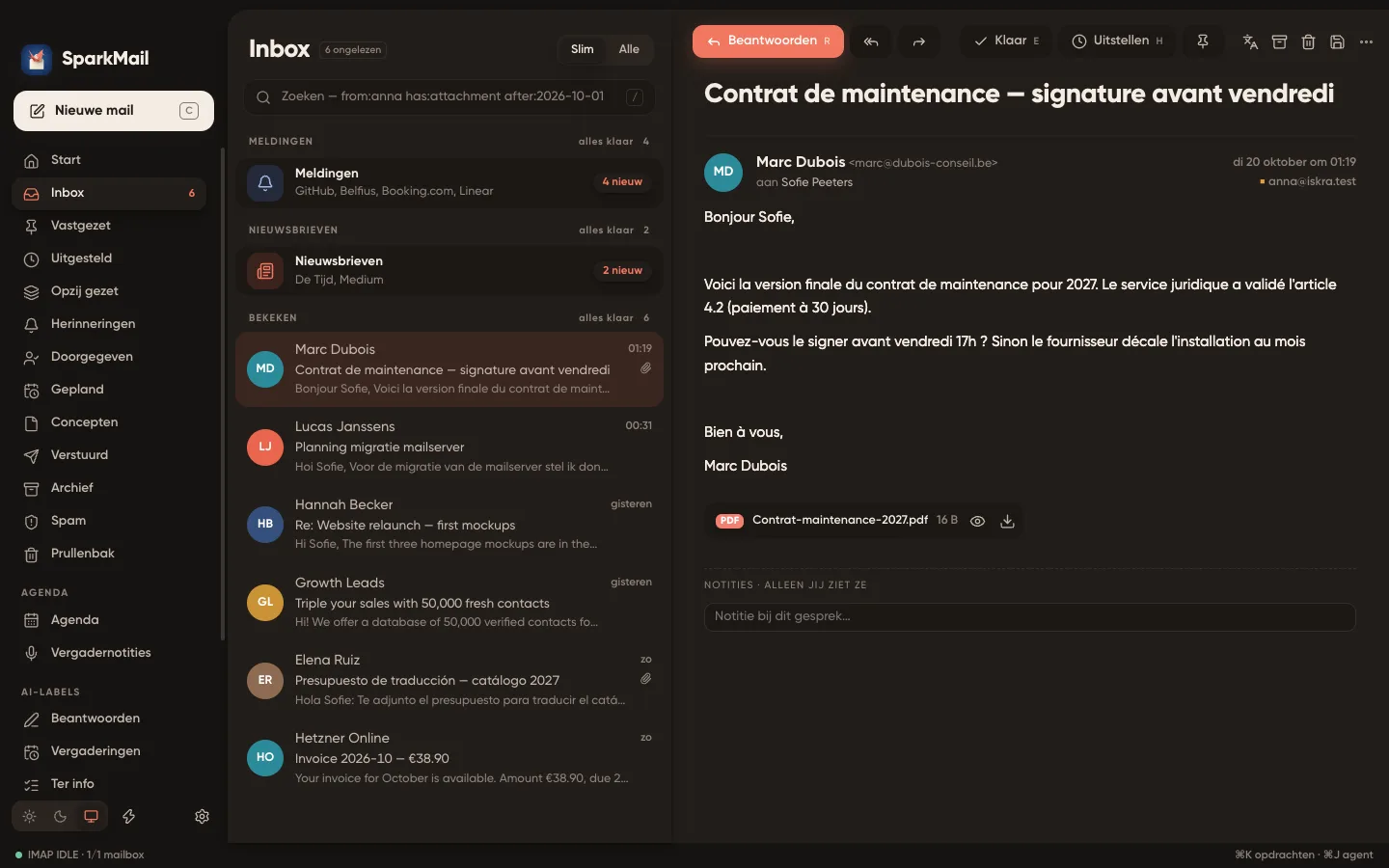Viewport: 1389px width, 868px height.
Task: Click the Meldingen bell icon
Action: tap(265, 182)
